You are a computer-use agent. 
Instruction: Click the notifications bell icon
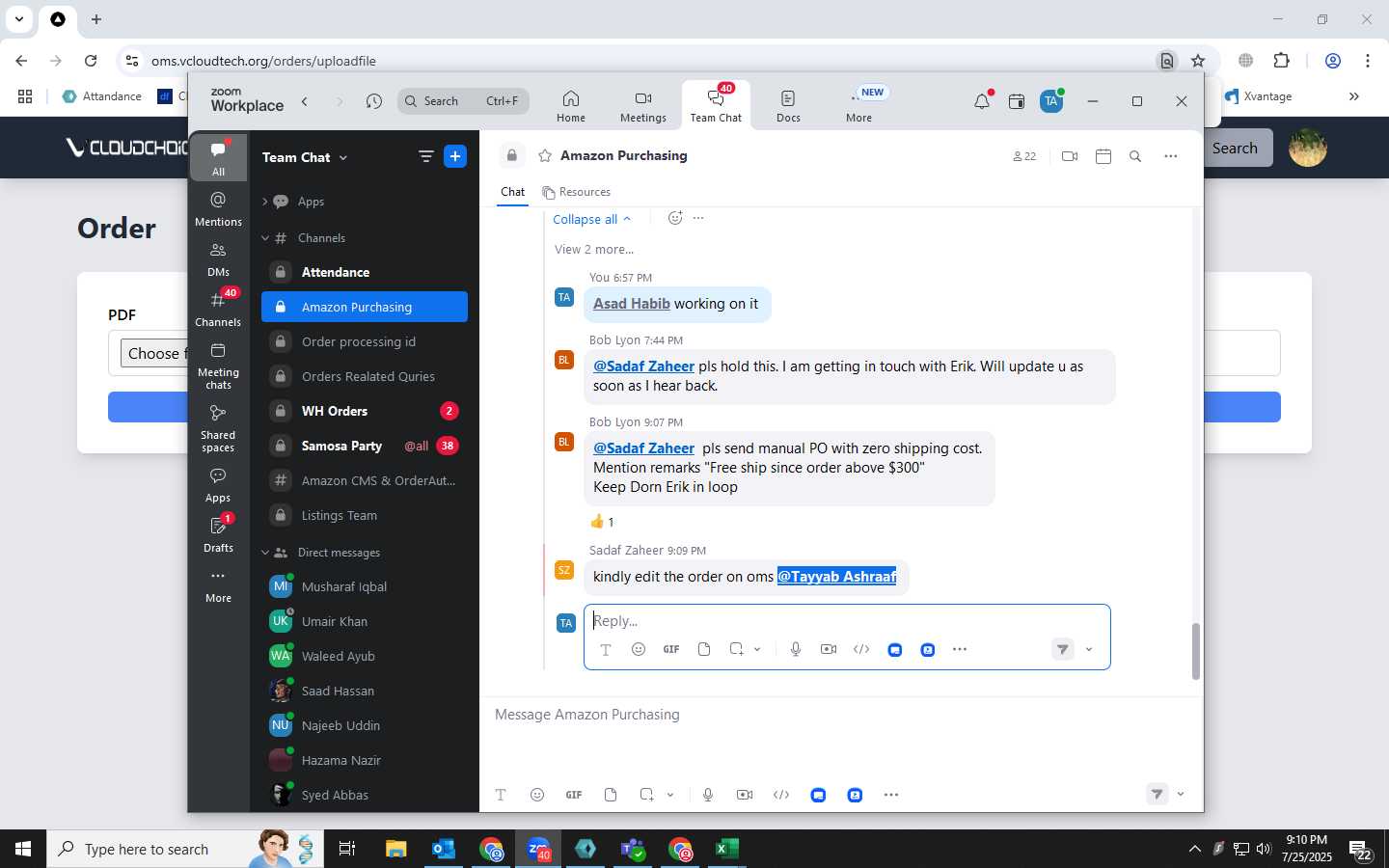coord(982,101)
